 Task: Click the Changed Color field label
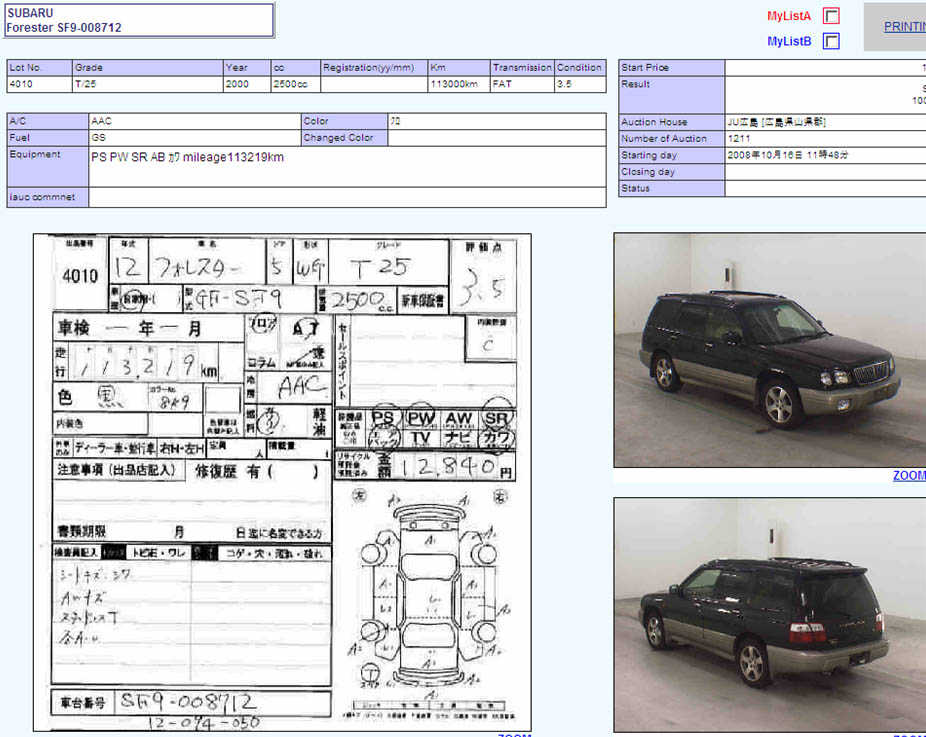coord(344,138)
